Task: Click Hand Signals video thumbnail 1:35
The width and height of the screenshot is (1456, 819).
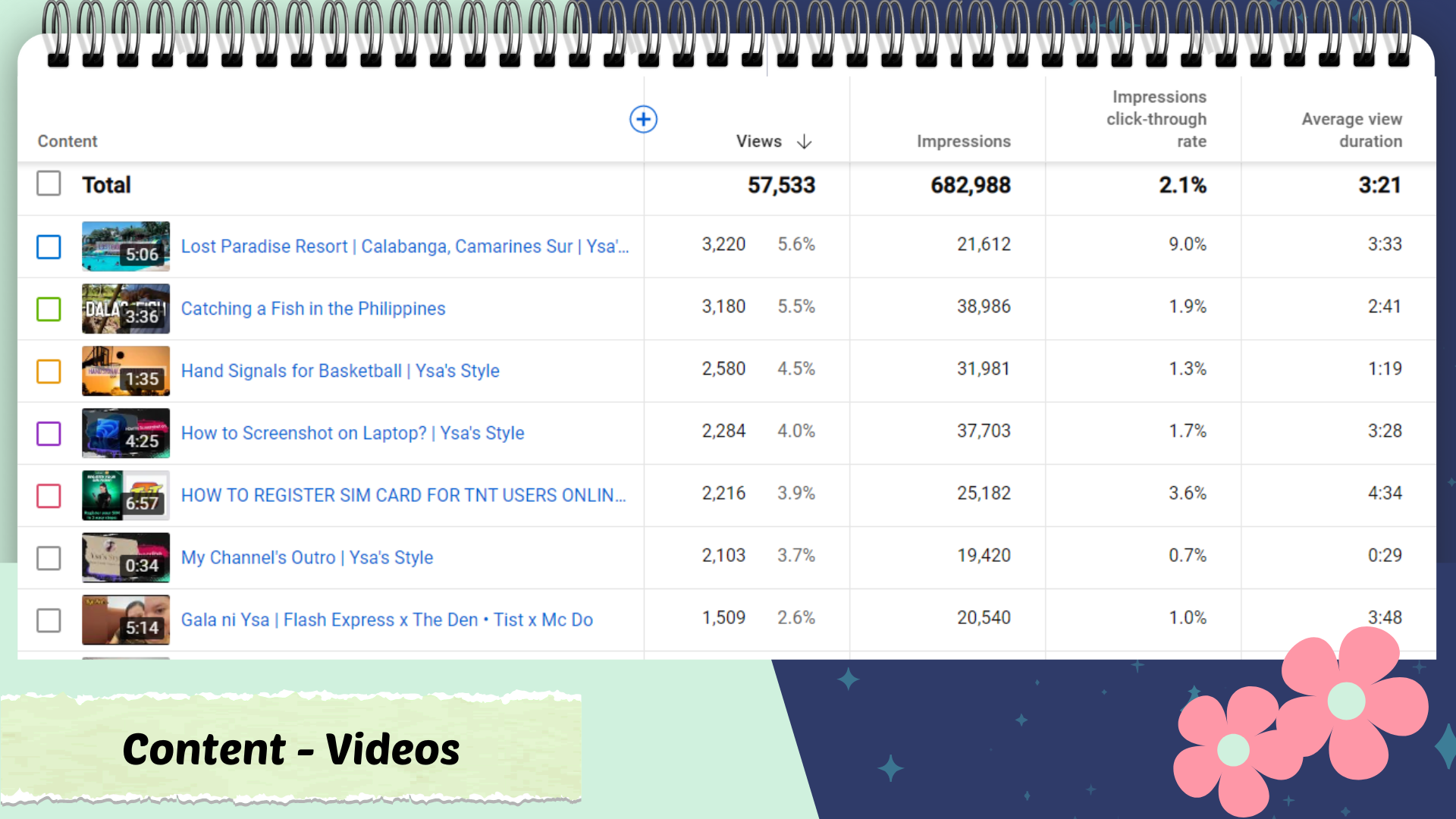Action: coord(126,371)
